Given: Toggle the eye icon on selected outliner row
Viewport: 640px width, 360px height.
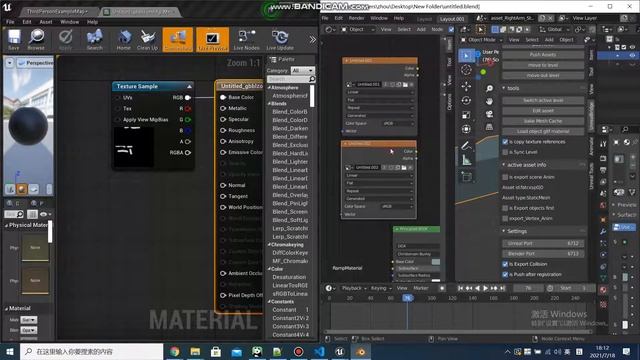Looking at the screenshot, I should 632,56.
